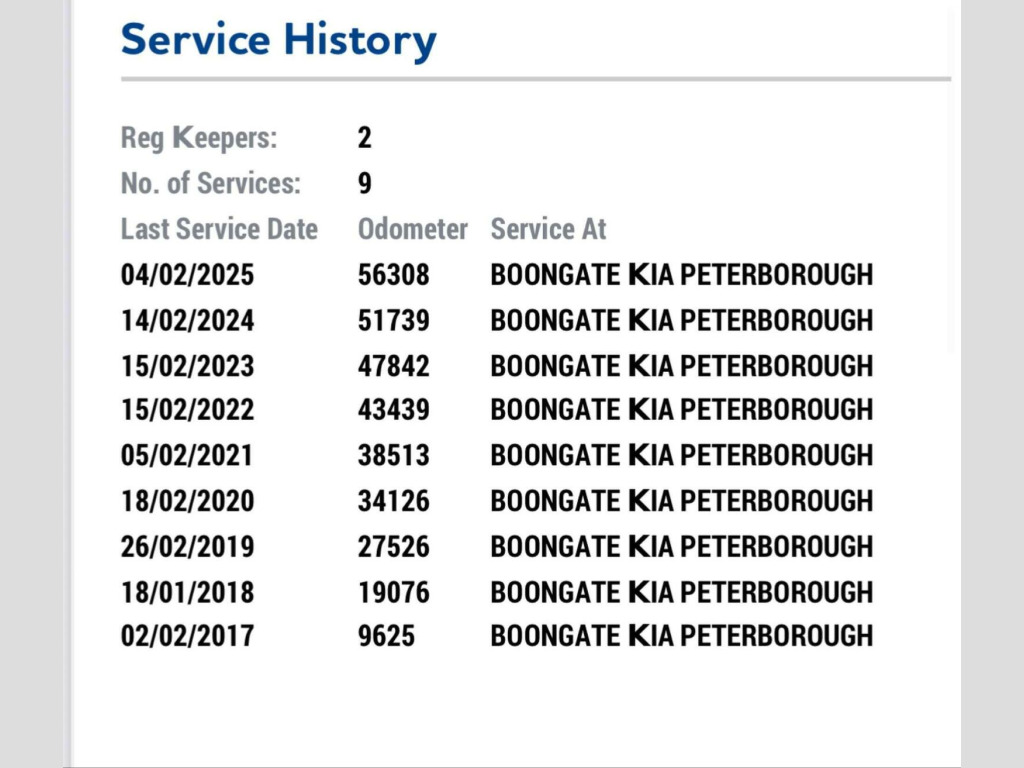Click the 15/02/2022 service date
This screenshot has height=768, width=1024.
coord(188,410)
